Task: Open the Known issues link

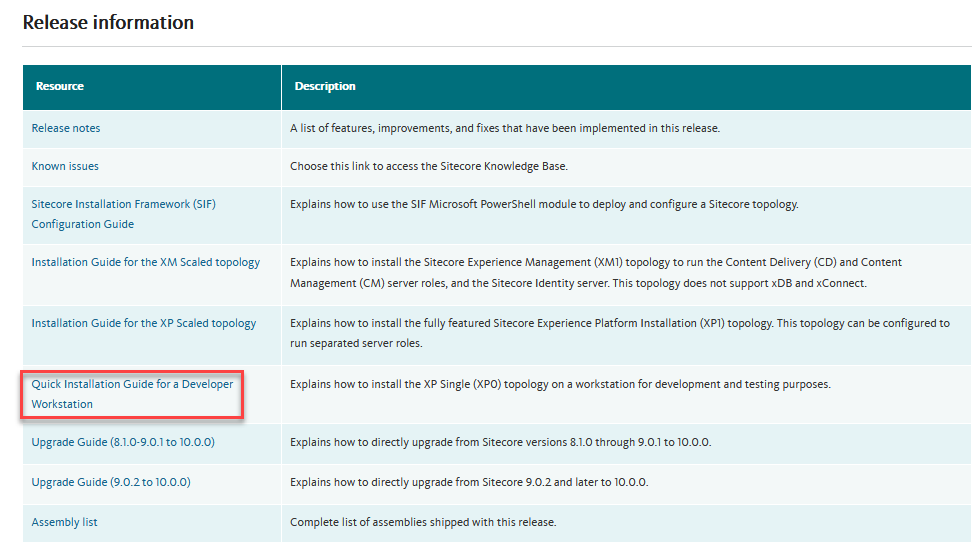Action: pos(65,166)
